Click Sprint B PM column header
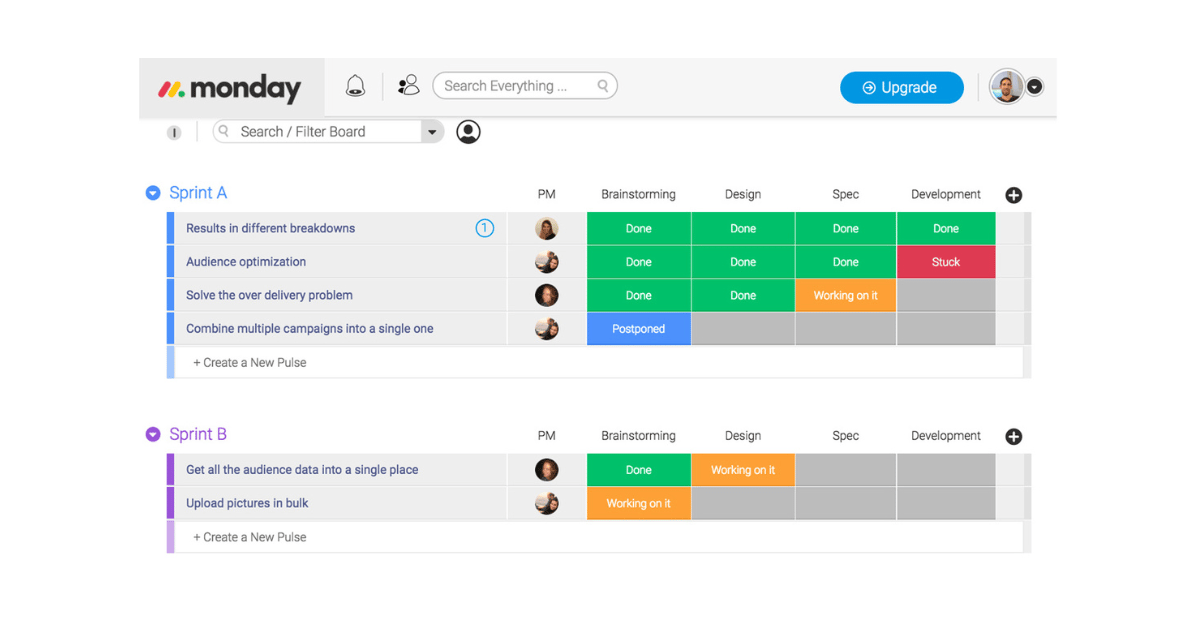 pyautogui.click(x=546, y=435)
